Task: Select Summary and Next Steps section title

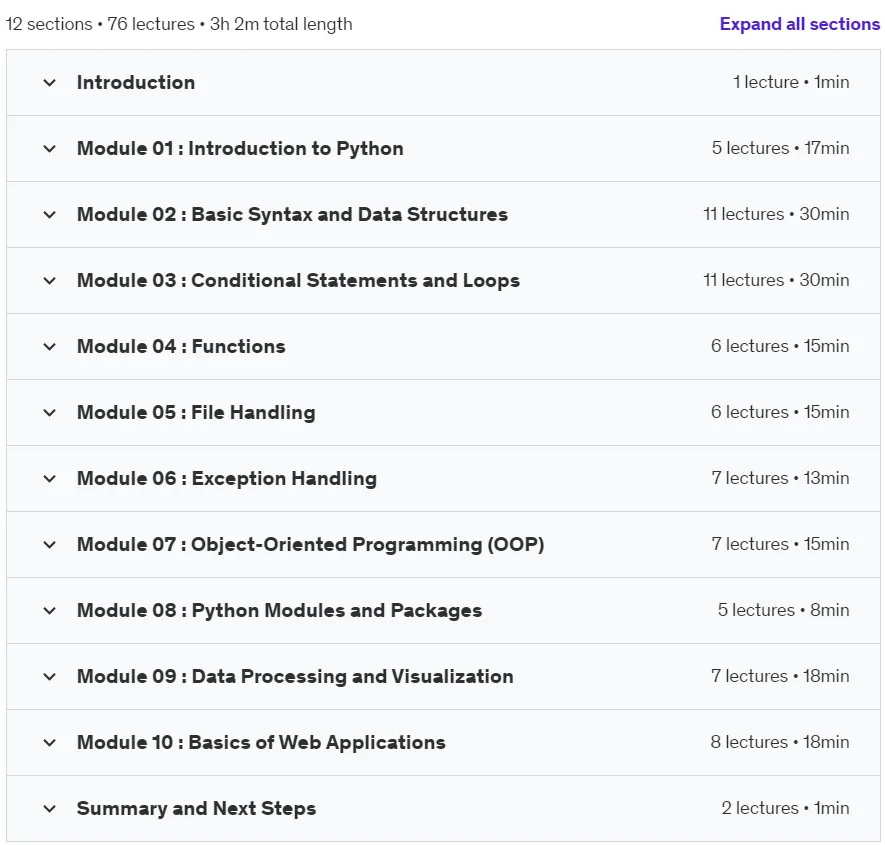Action: click(x=196, y=808)
